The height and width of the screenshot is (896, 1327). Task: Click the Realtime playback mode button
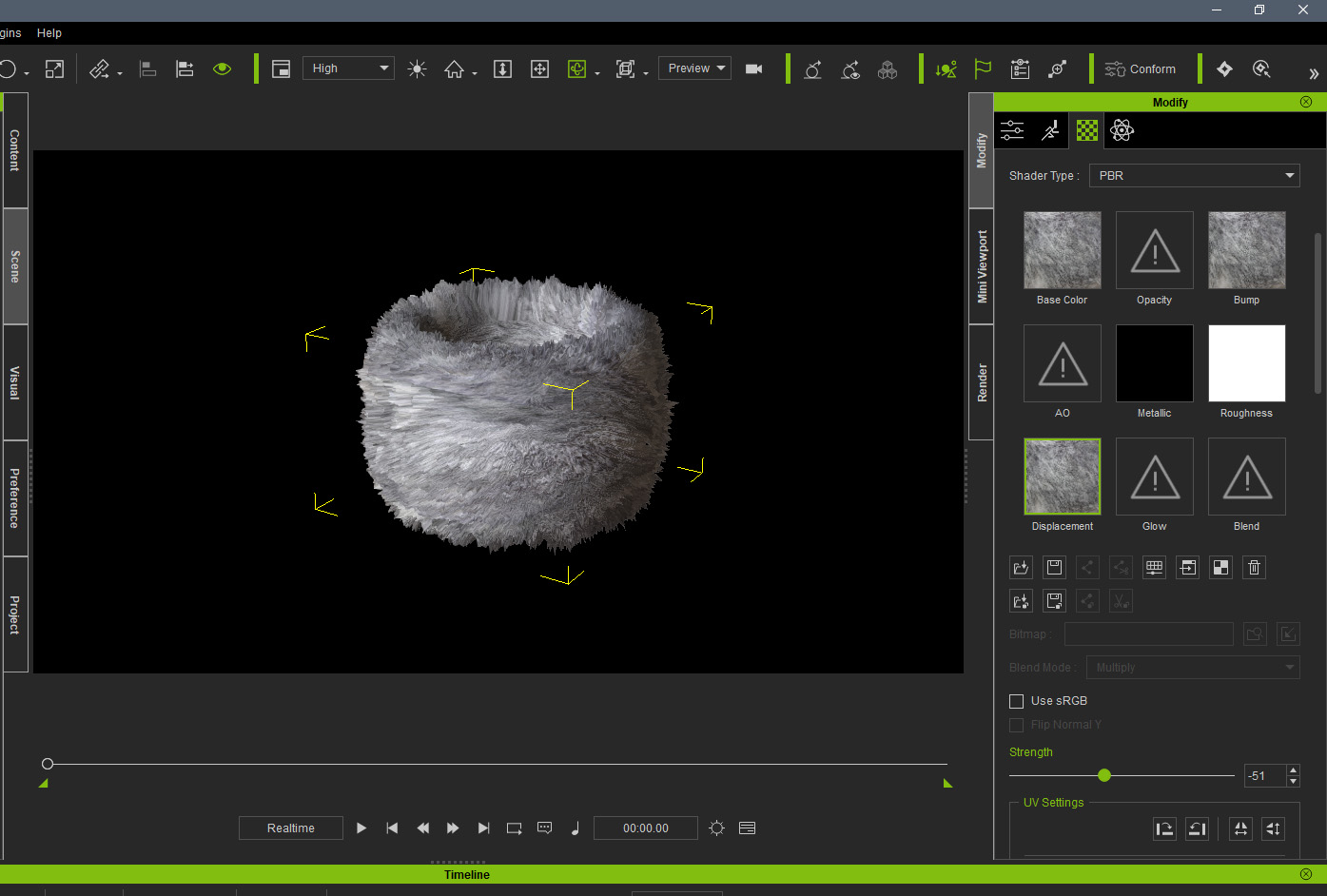pos(290,828)
